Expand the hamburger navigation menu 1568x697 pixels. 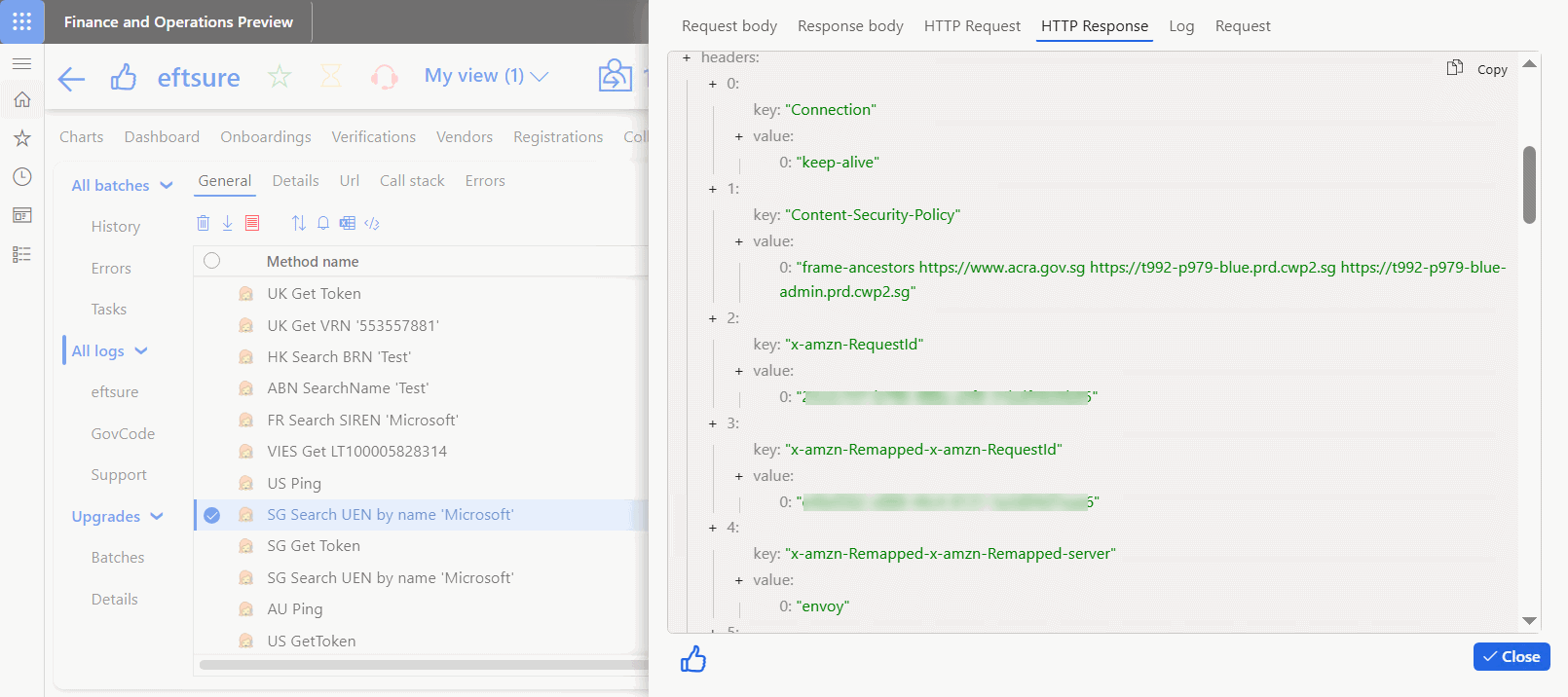pyautogui.click(x=21, y=63)
